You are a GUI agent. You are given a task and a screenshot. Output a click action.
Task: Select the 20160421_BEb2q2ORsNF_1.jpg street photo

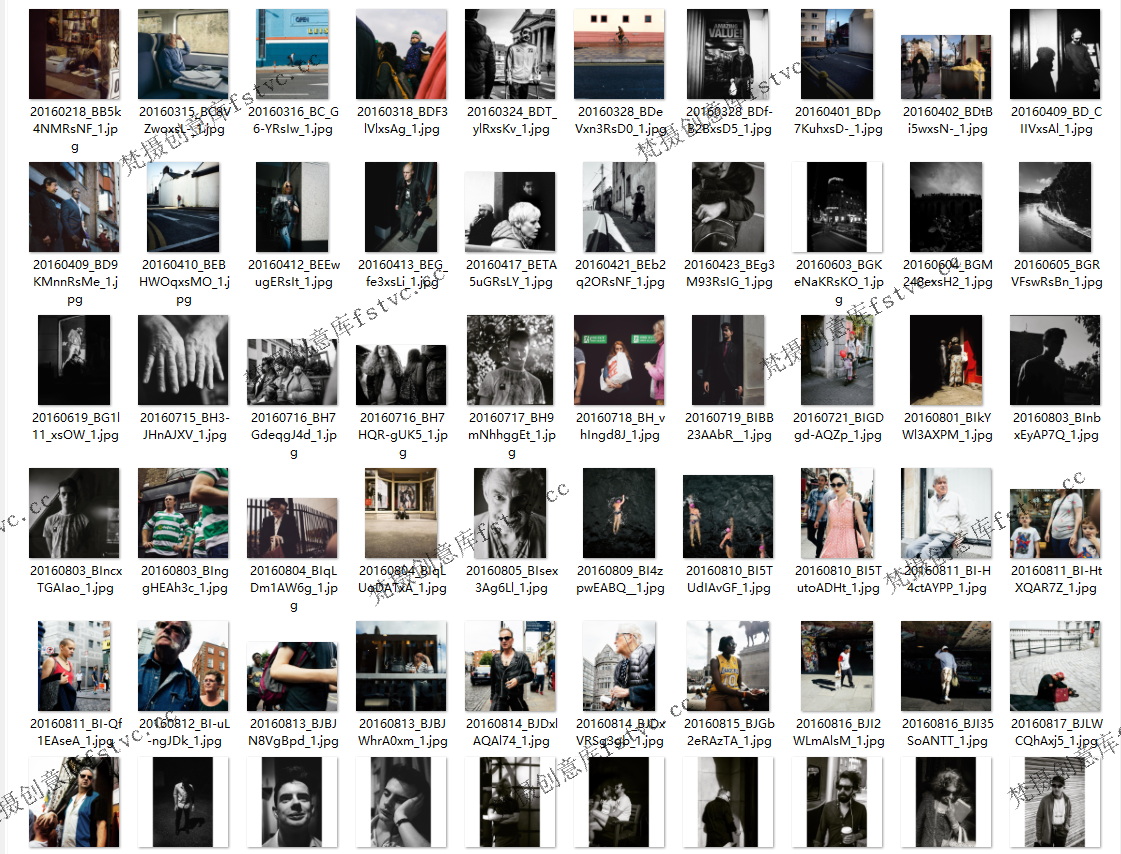coord(620,207)
